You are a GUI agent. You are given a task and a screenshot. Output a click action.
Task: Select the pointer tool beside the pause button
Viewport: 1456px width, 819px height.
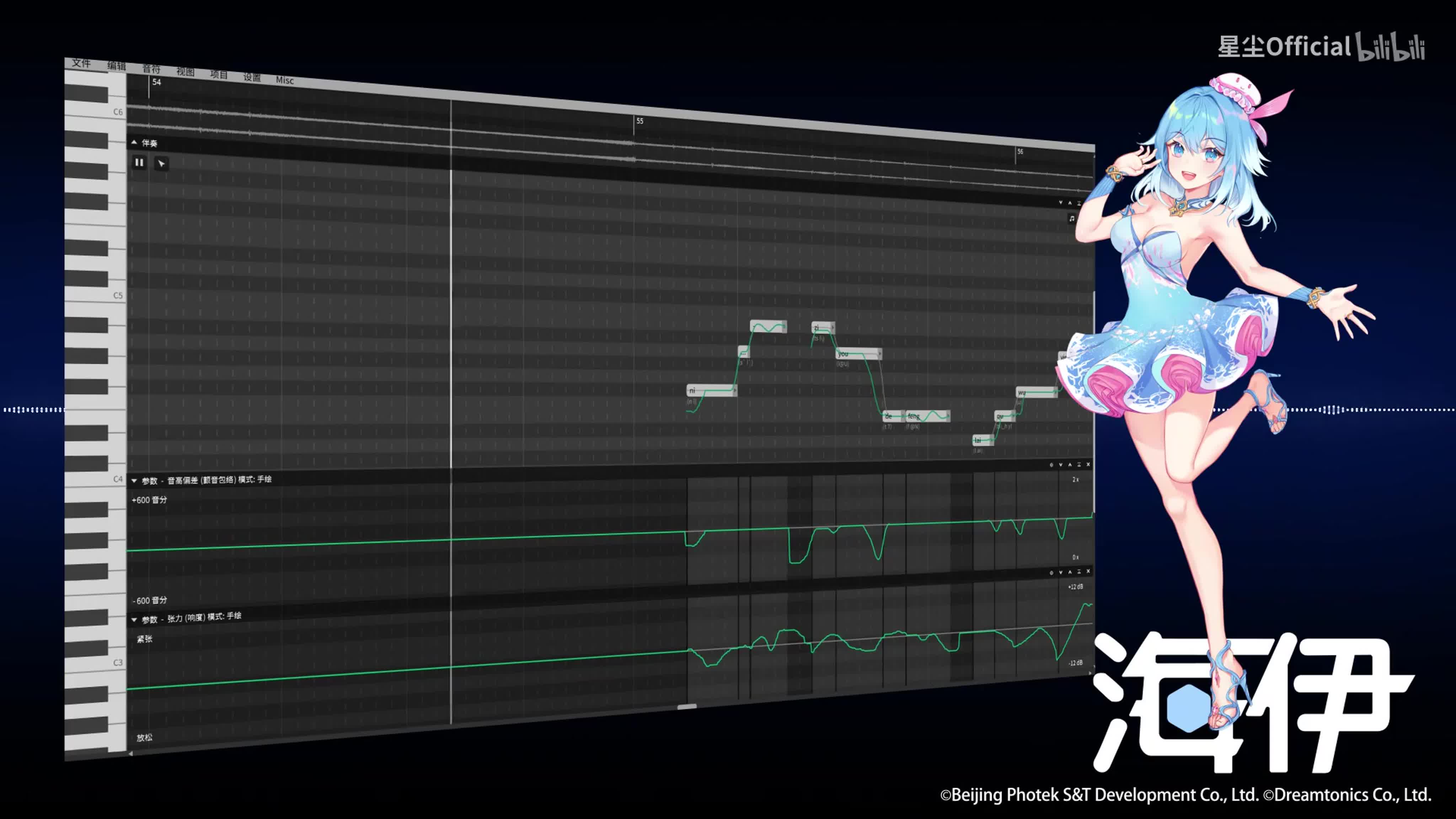[162, 164]
